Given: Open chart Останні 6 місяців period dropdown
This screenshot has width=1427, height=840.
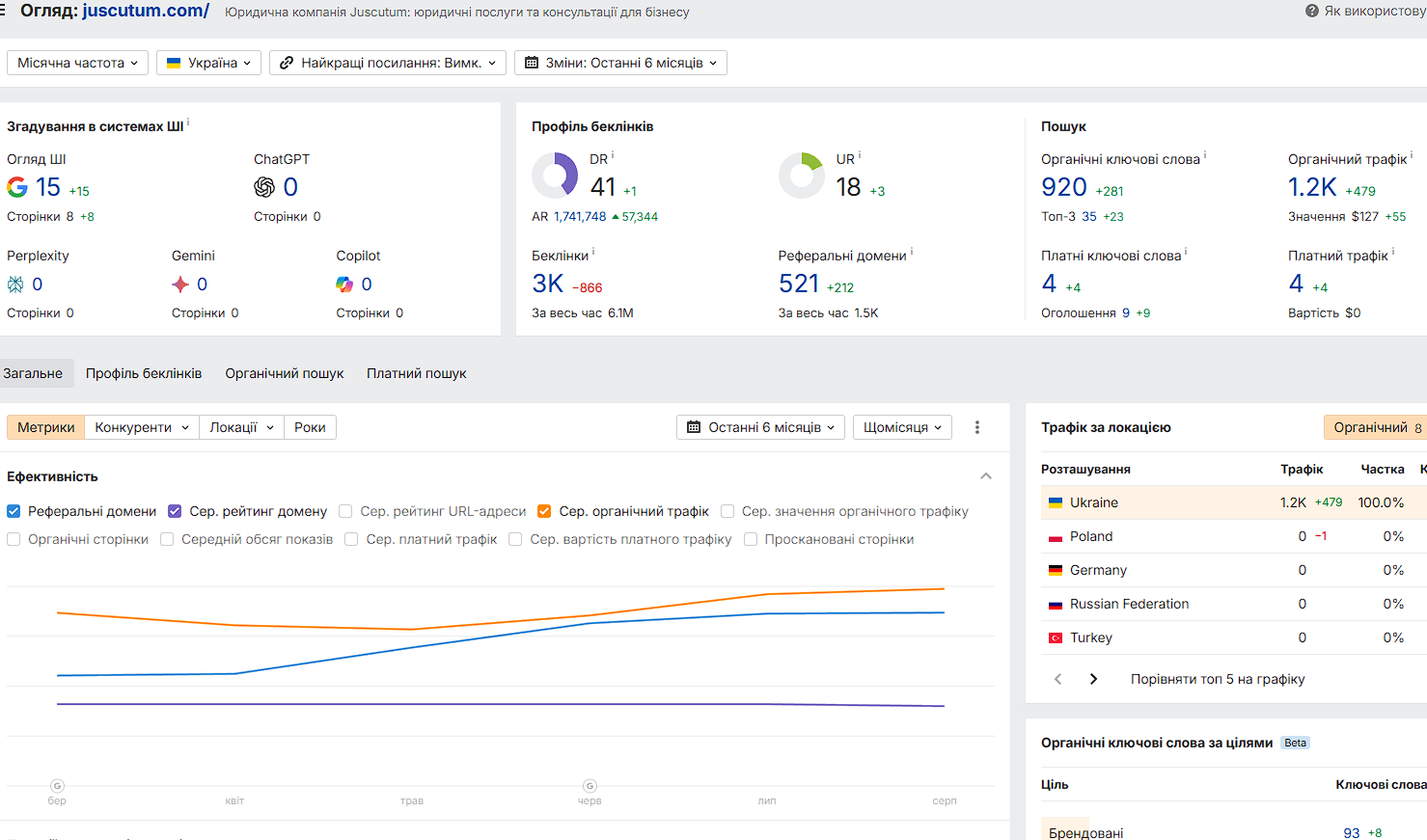Looking at the screenshot, I should (760, 427).
